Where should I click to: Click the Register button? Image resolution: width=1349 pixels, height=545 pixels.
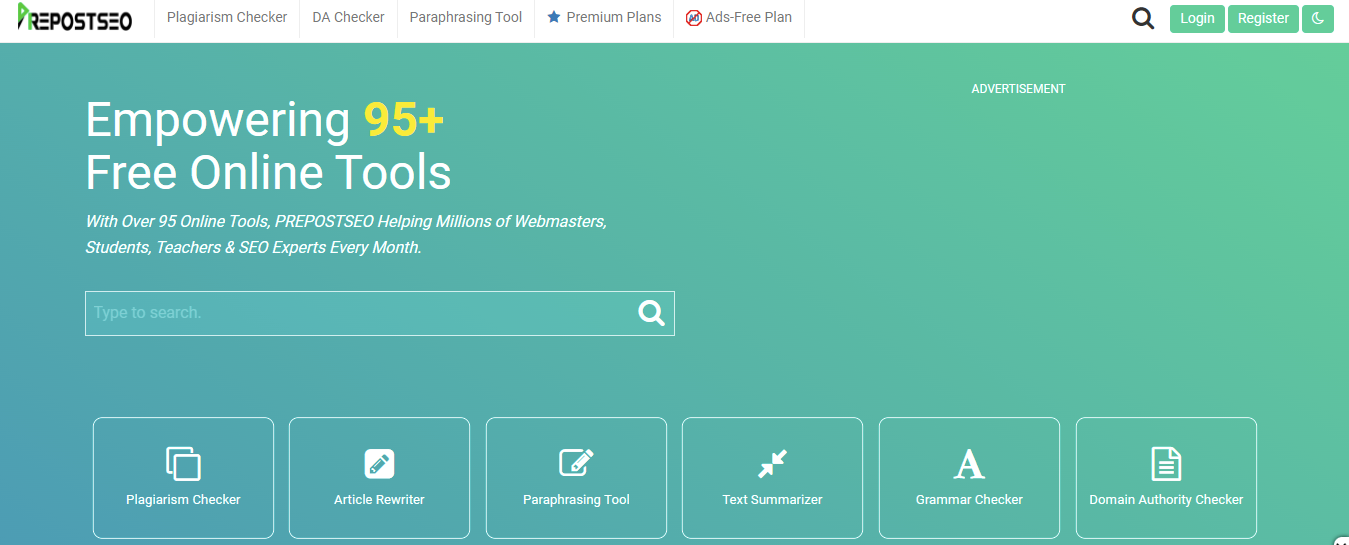[x=1263, y=18]
